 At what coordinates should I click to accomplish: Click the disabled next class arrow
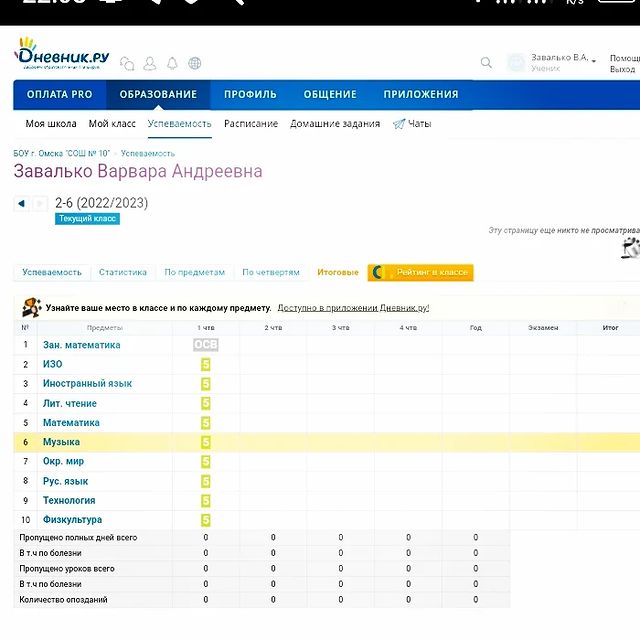click(x=40, y=203)
